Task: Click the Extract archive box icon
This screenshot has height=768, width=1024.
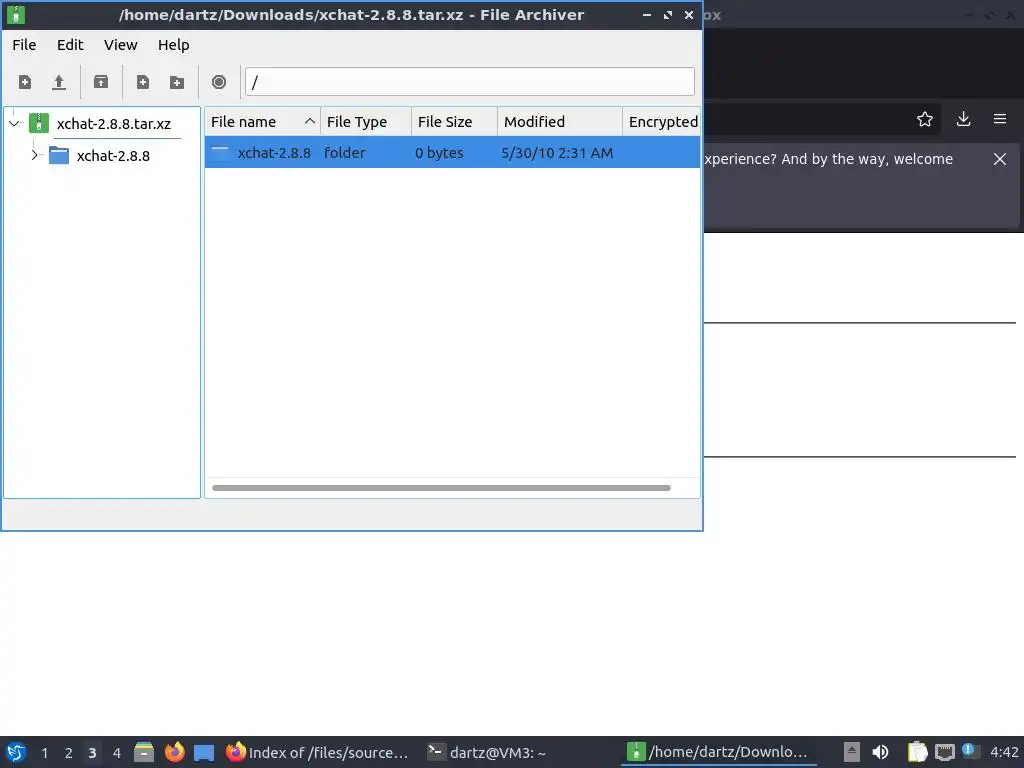Action: pyautogui.click(x=101, y=82)
